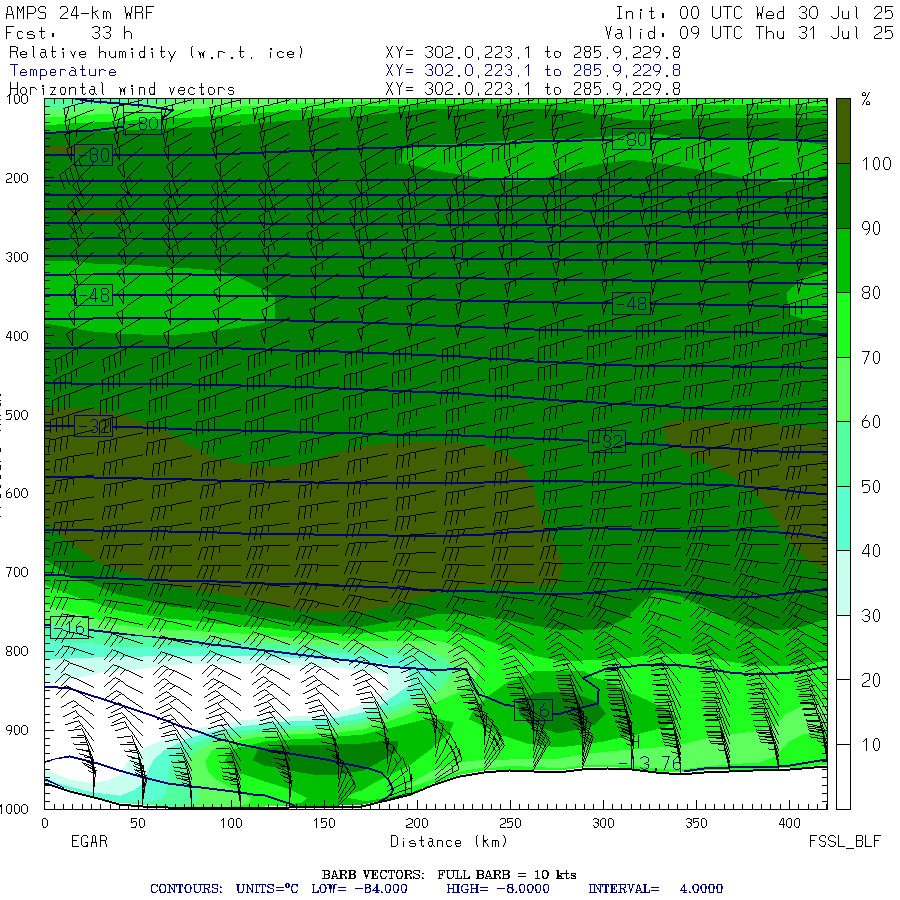Screen dimensions: 900x900
Task: Click the 'HIGH= -8.0000' contour value
Action: [x=498, y=889]
